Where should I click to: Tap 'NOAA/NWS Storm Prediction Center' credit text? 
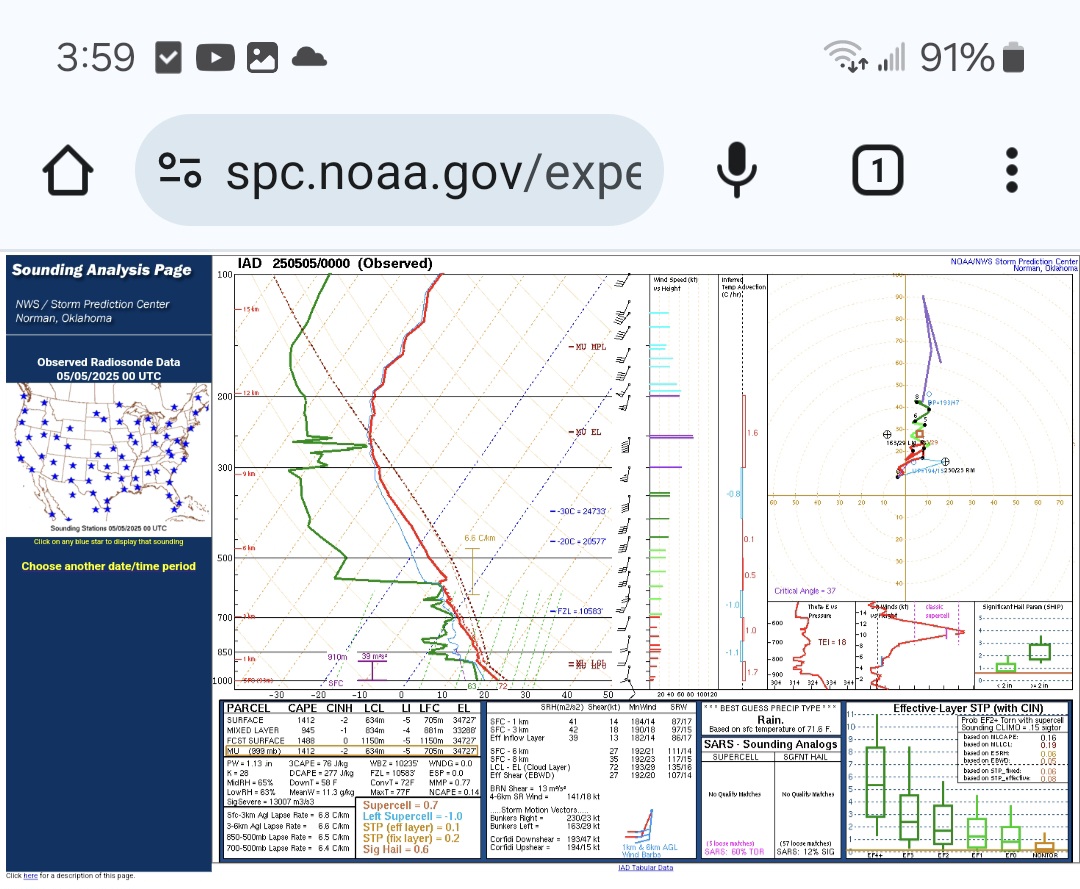(1013, 262)
